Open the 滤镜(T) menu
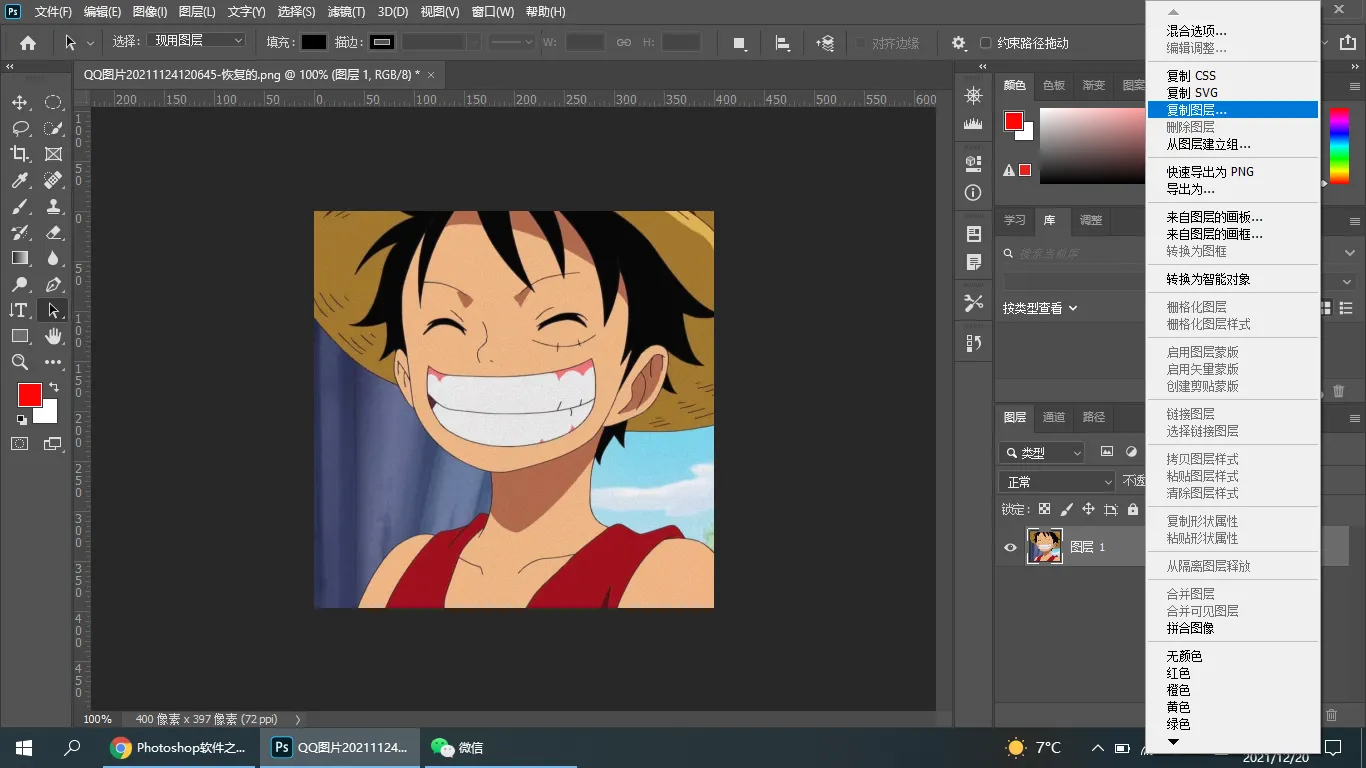This screenshot has width=1366, height=768. point(346,12)
